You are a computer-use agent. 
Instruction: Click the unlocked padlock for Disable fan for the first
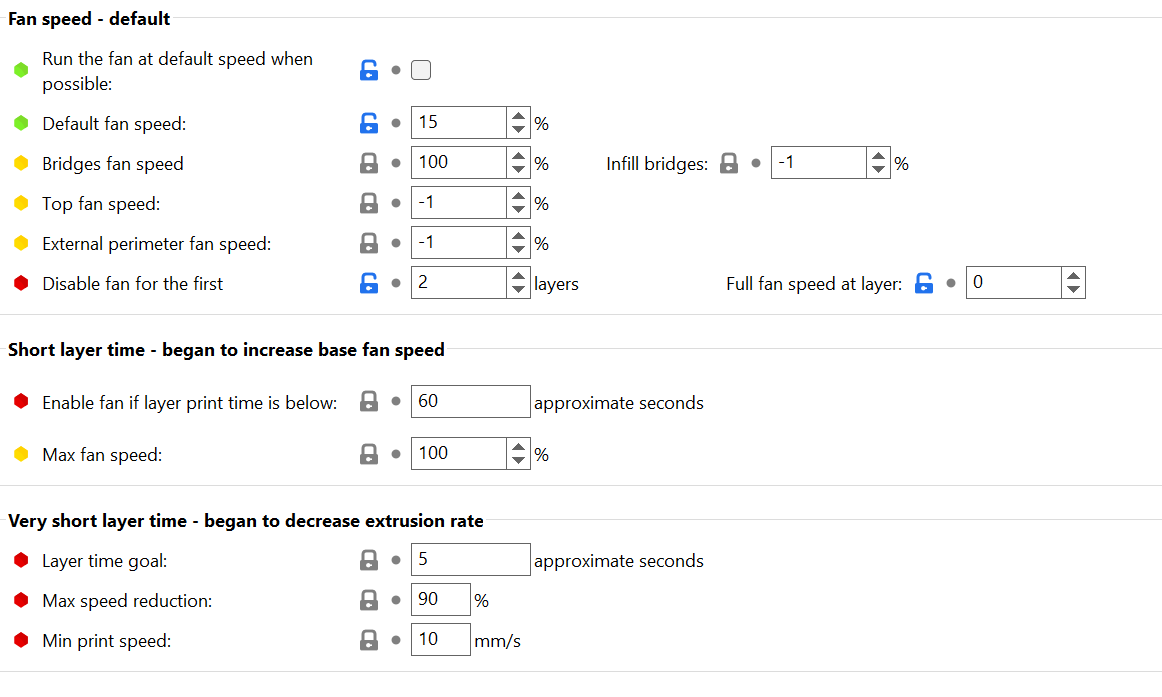369,283
